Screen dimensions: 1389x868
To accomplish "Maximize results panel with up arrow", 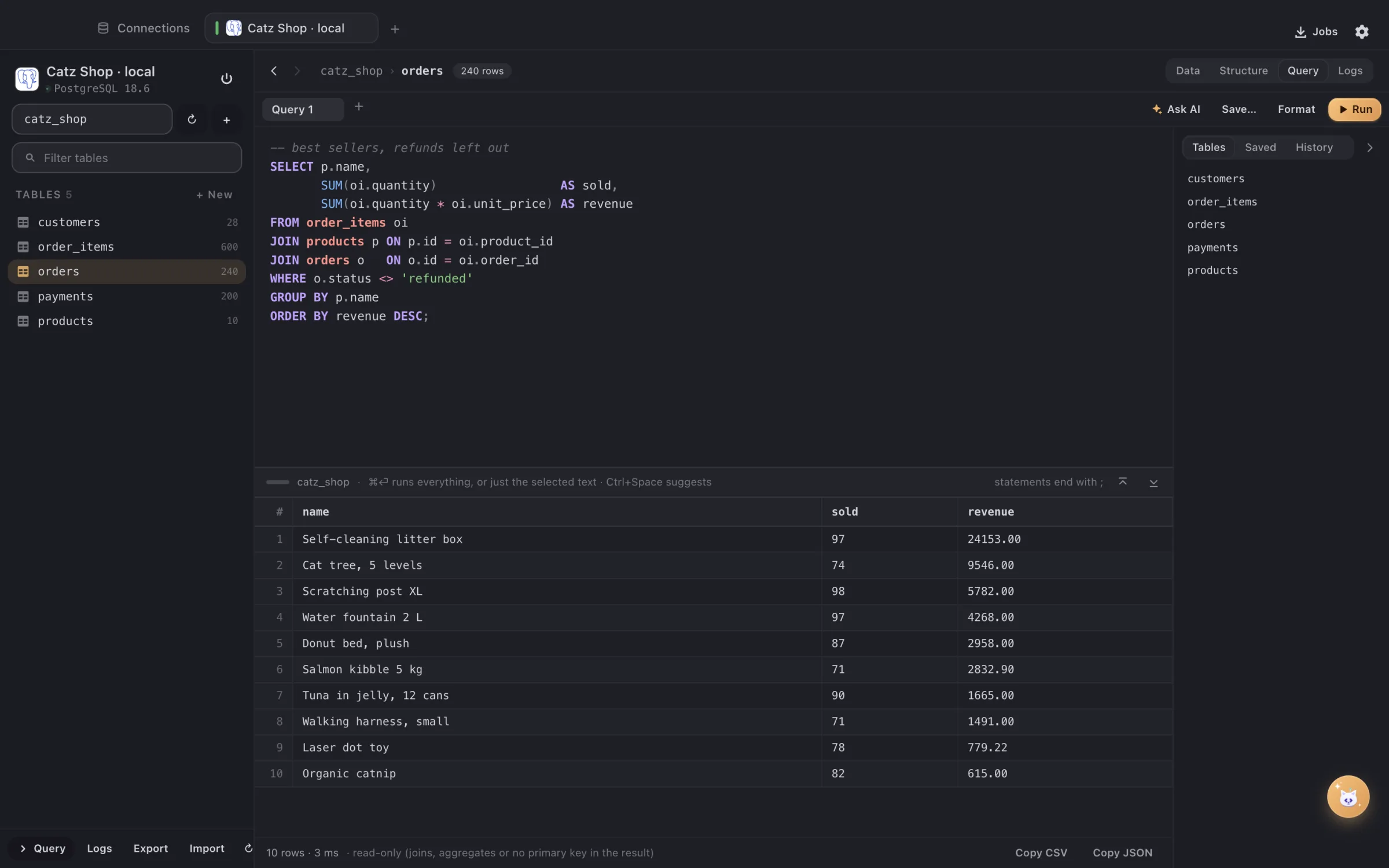I will pos(1123,482).
